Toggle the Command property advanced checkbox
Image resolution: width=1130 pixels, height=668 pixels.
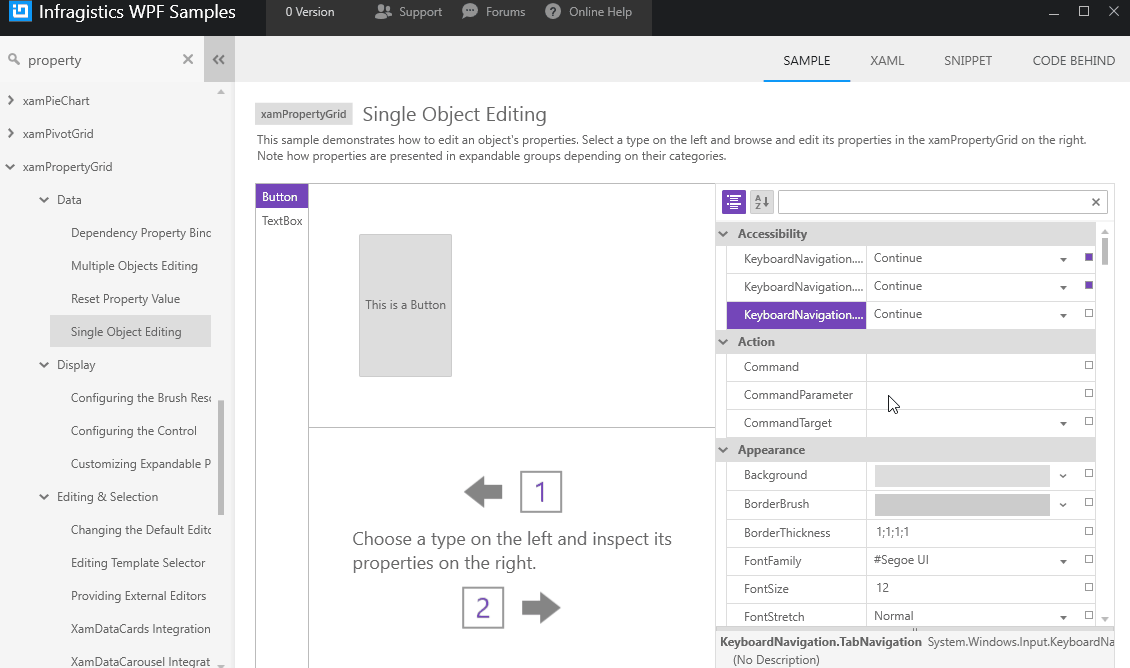point(1087,365)
